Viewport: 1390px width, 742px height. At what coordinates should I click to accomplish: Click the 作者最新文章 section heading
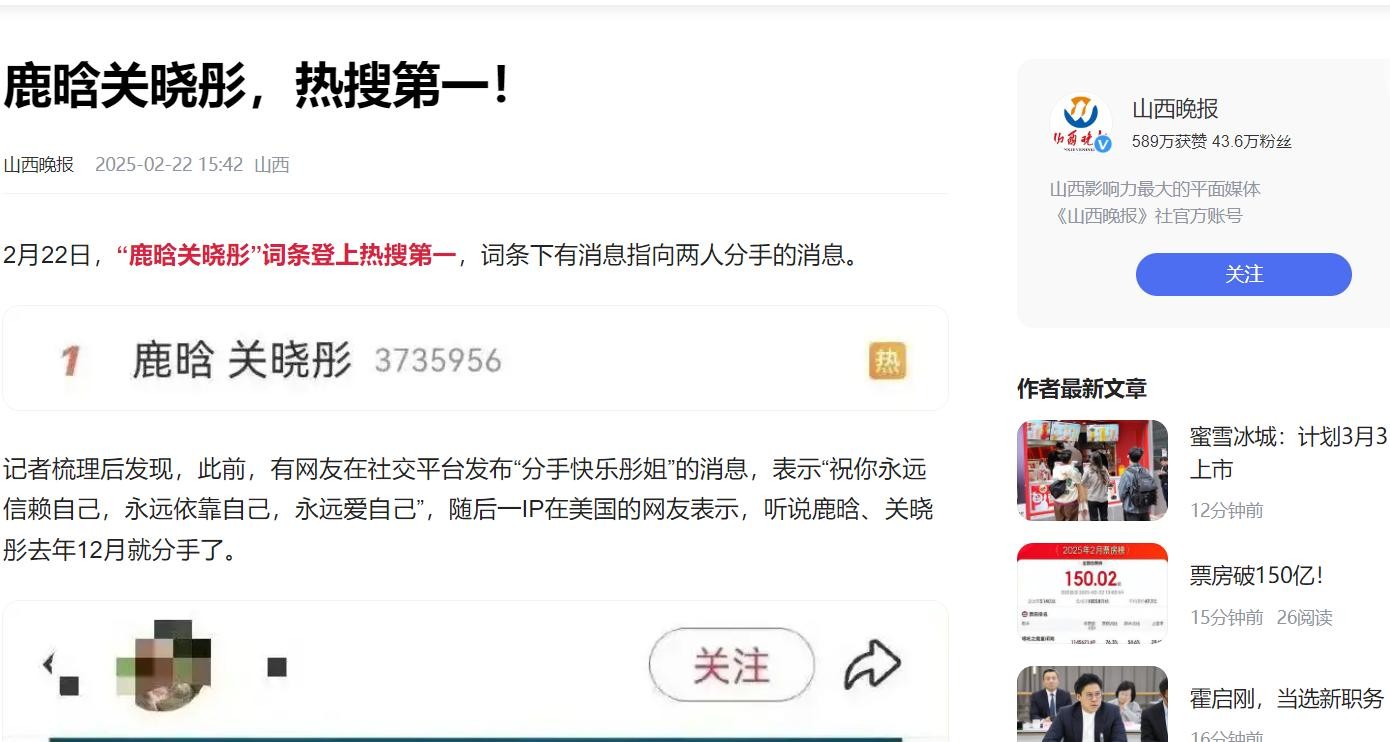point(1082,389)
